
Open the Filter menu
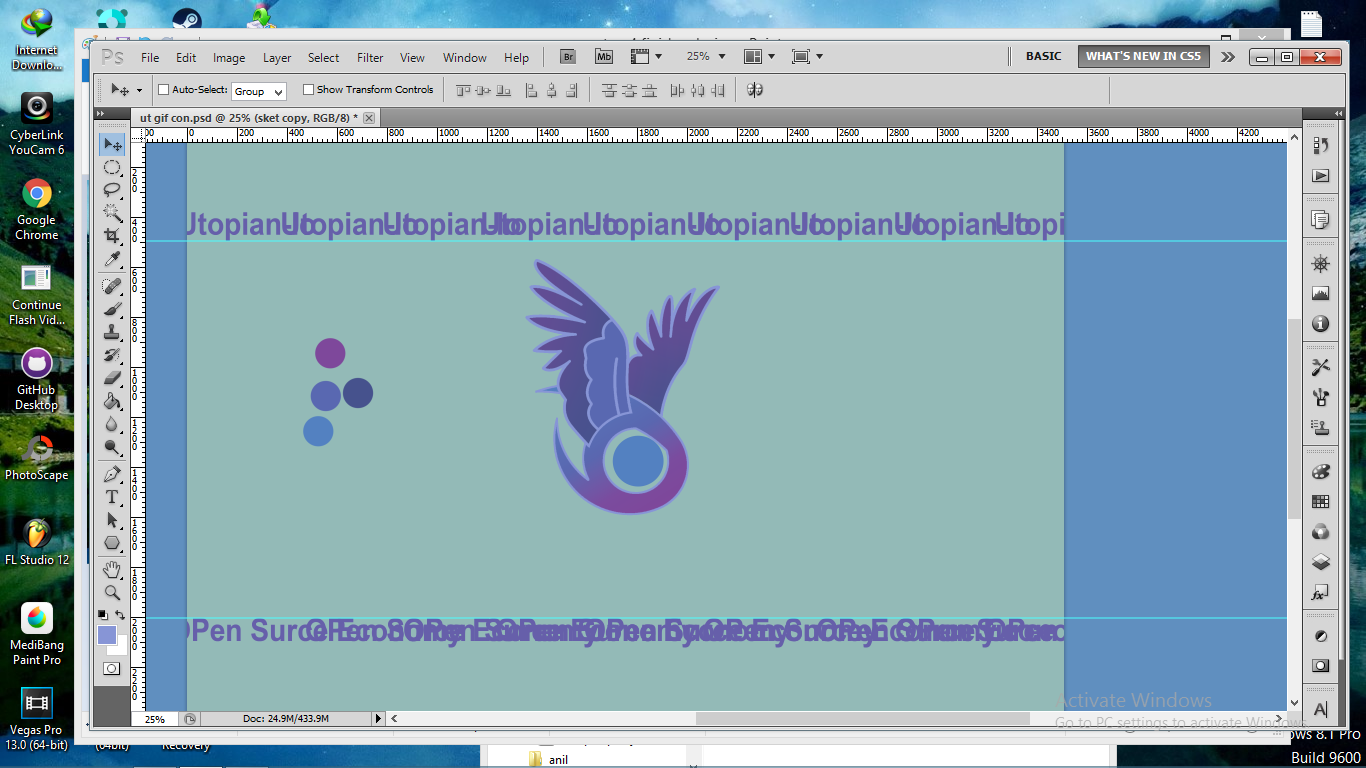pyautogui.click(x=370, y=58)
